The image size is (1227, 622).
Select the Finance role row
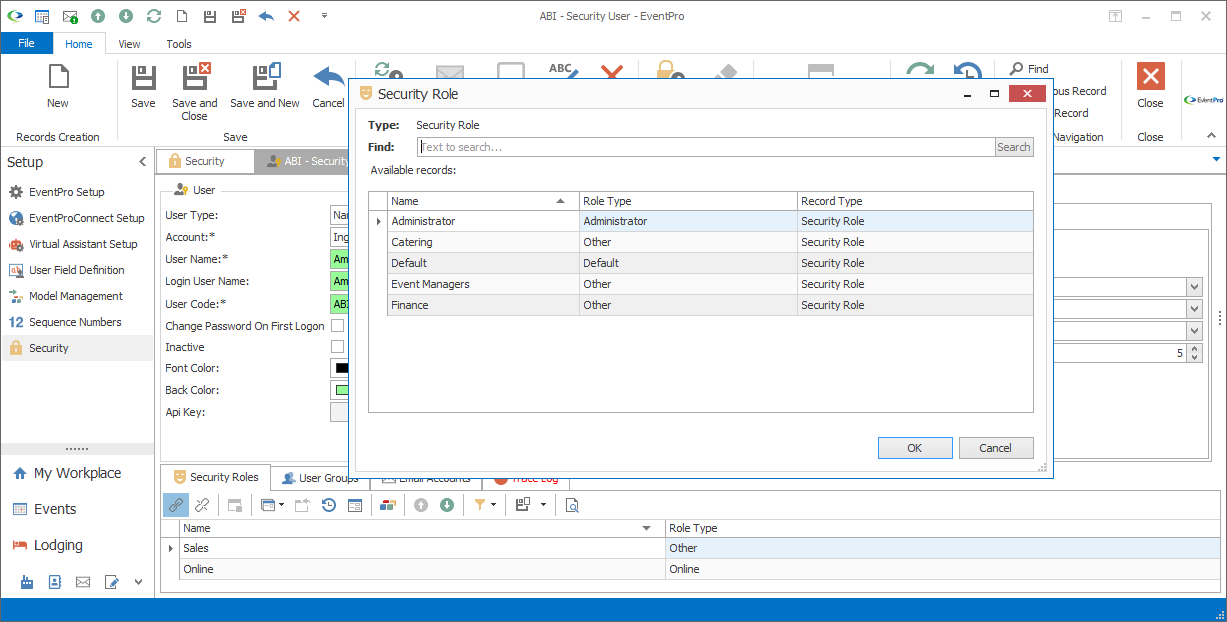point(711,305)
